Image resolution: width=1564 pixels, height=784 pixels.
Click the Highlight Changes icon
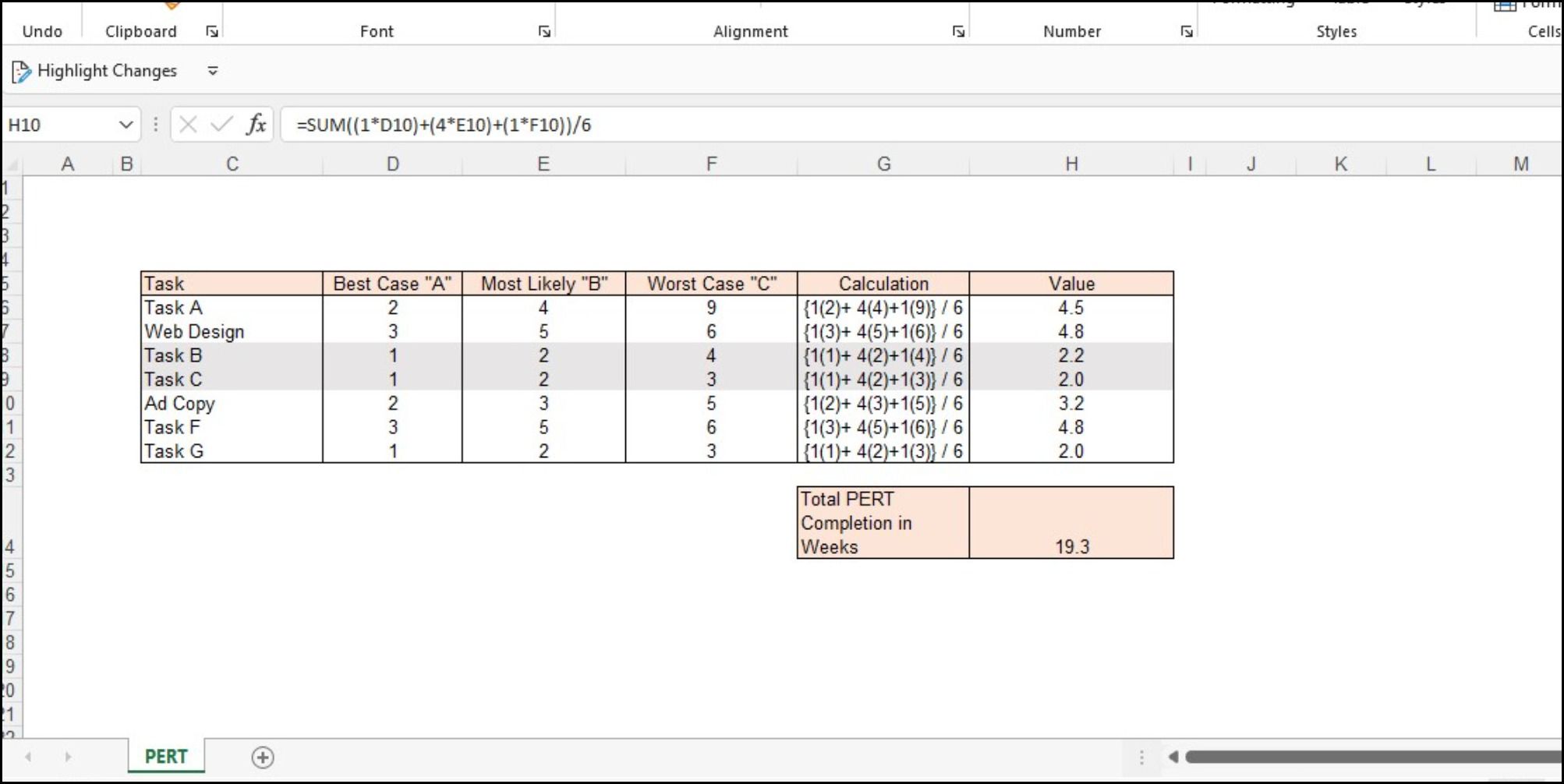point(21,71)
